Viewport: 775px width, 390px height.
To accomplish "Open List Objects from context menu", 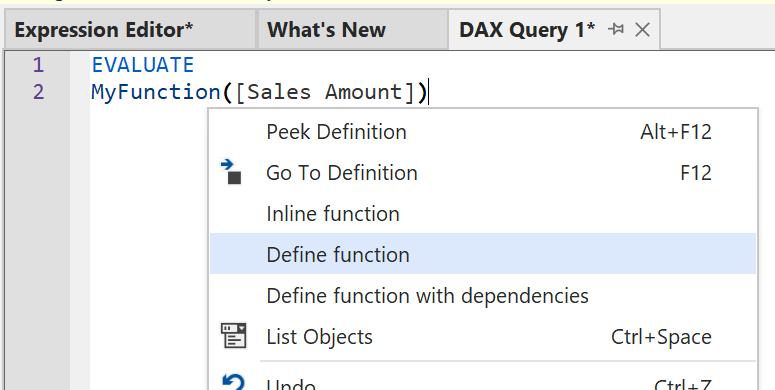I will coord(483,337).
